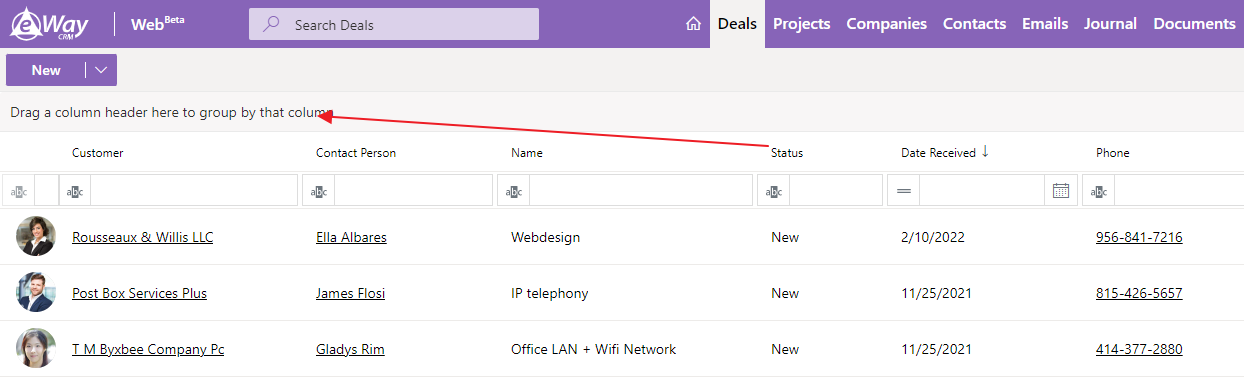Click avatar filter icon in first column
Screen dimensions: 1244x383
(x=19, y=190)
